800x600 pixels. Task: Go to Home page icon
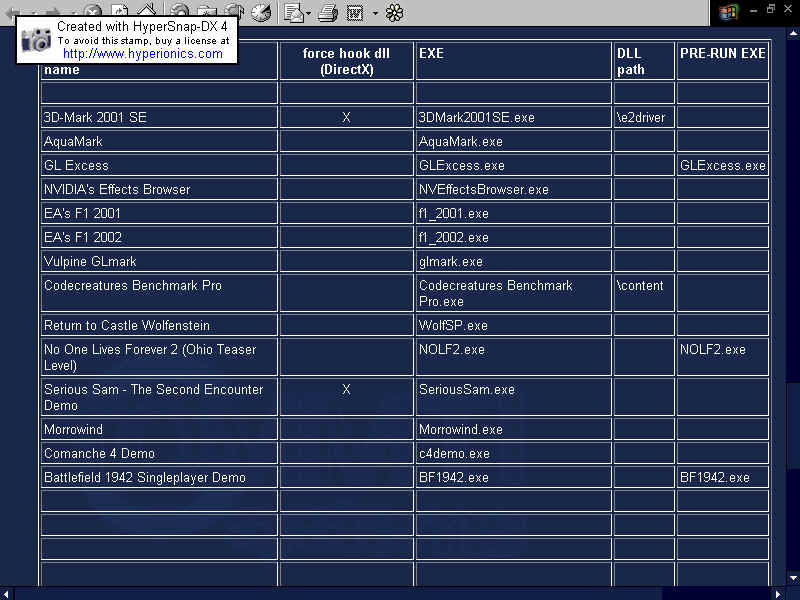pos(146,11)
